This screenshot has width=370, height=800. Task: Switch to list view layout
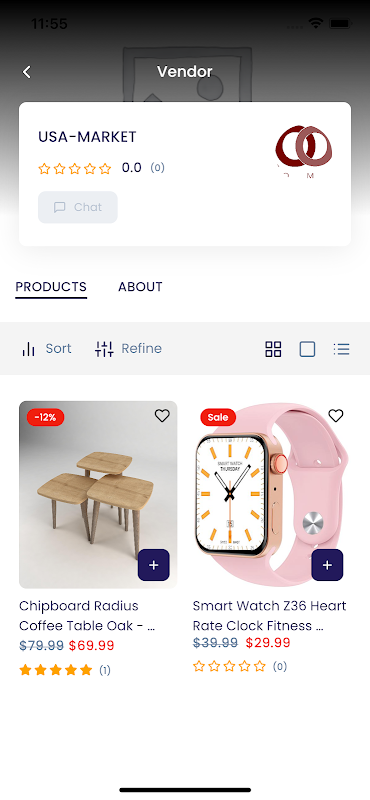341,349
